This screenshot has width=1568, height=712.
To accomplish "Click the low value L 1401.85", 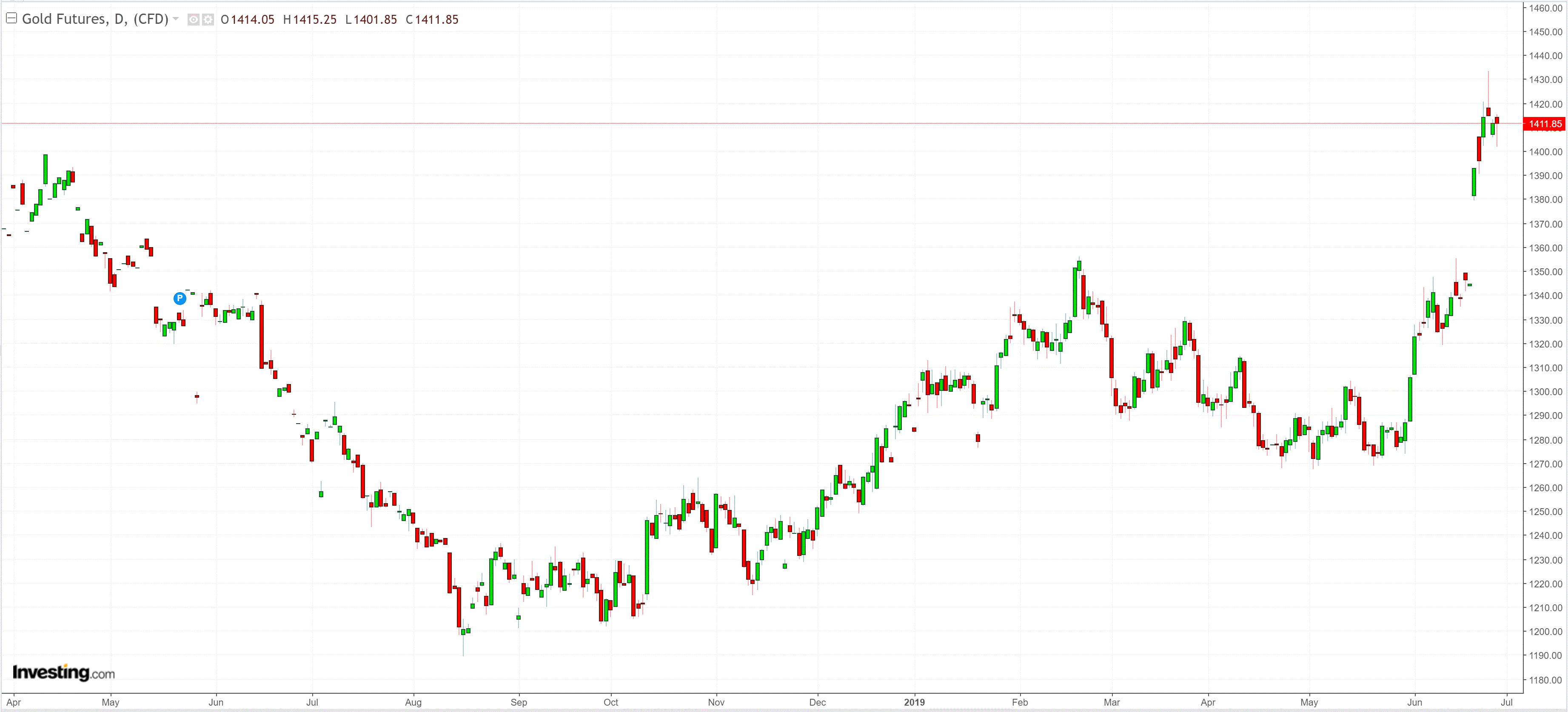I will coord(371,20).
